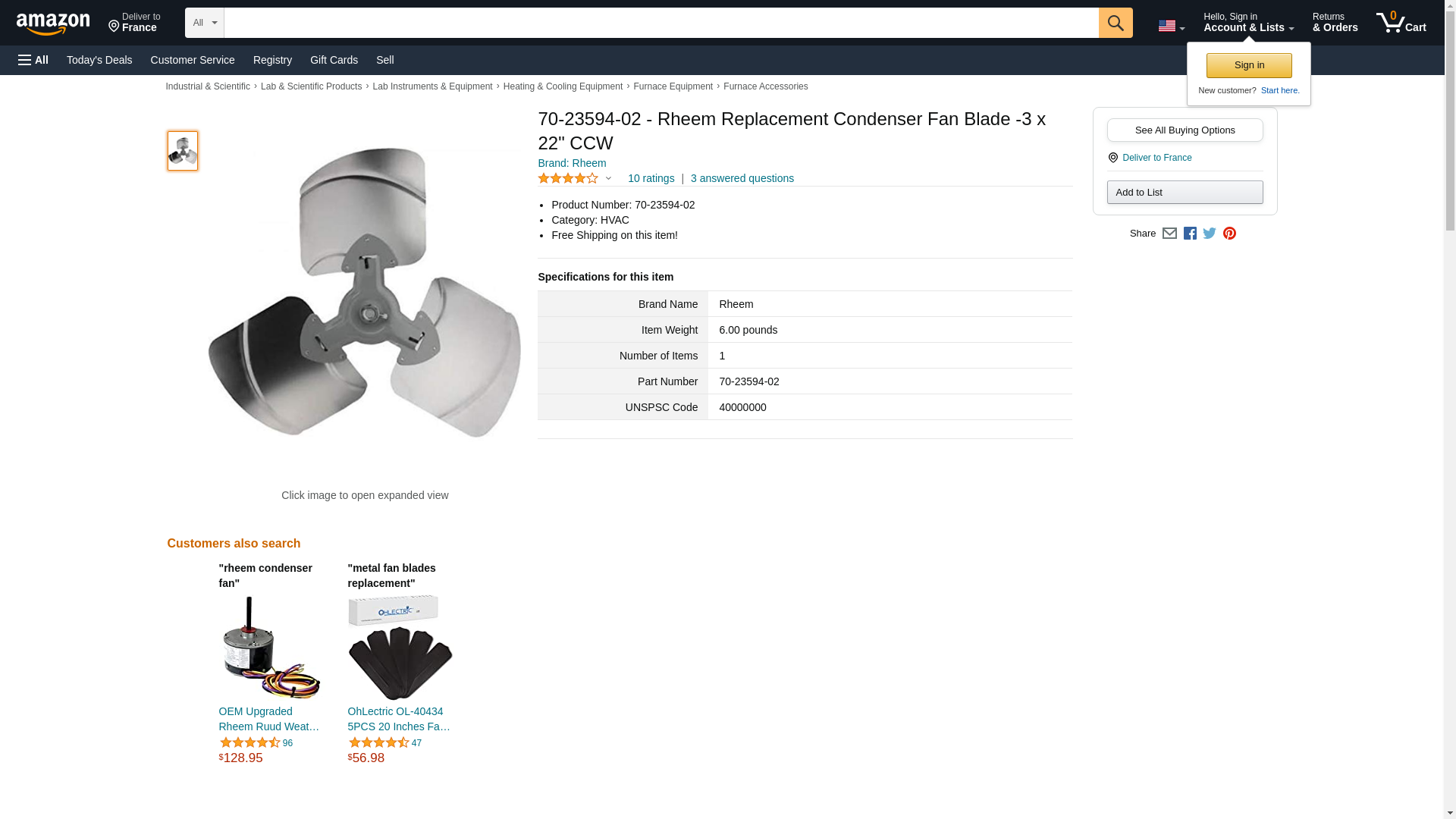Screen dimensions: 1456x819
Task: Click into the search input field
Action: click(x=661, y=23)
